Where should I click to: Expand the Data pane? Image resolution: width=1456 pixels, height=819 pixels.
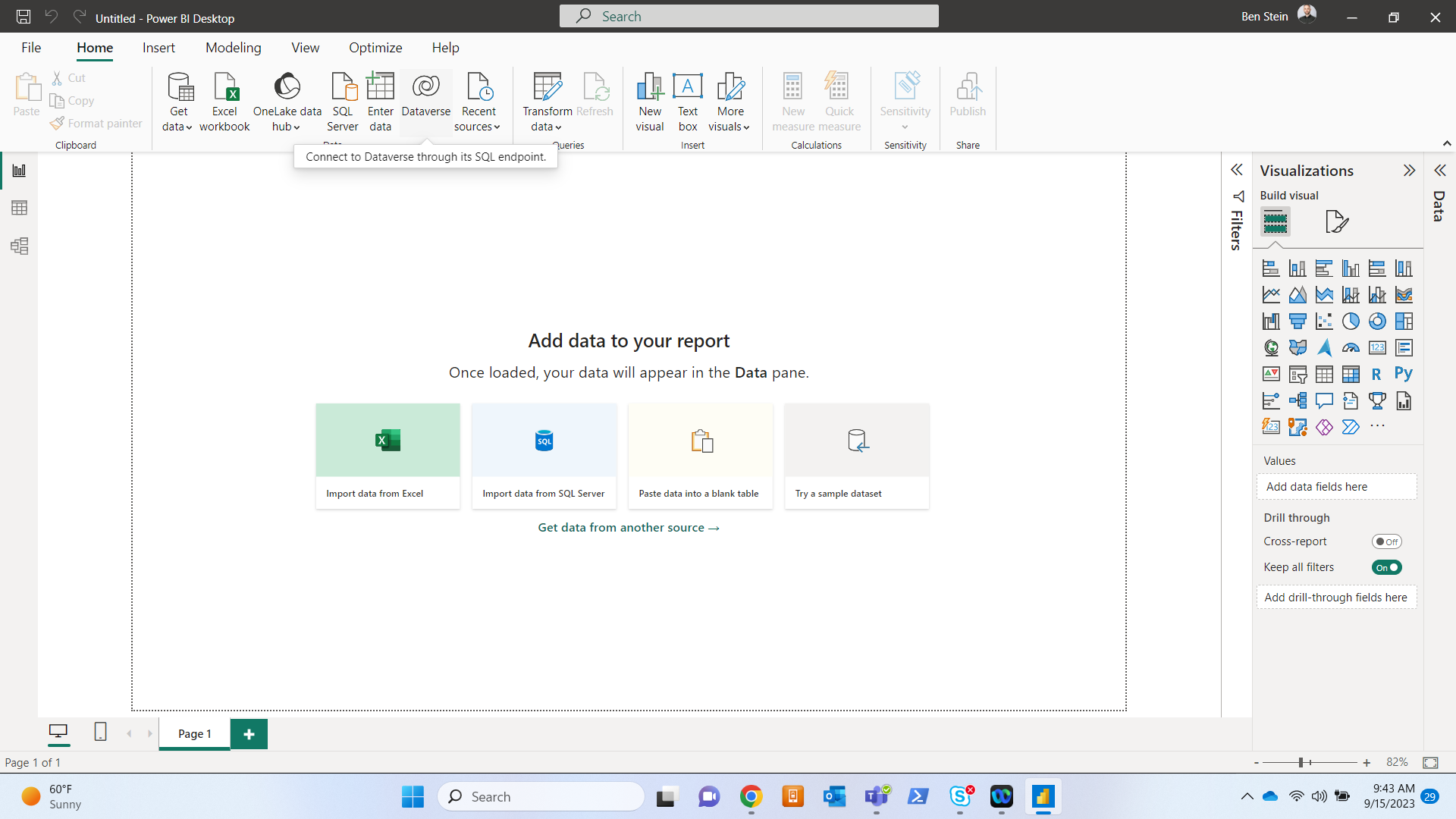(1439, 171)
